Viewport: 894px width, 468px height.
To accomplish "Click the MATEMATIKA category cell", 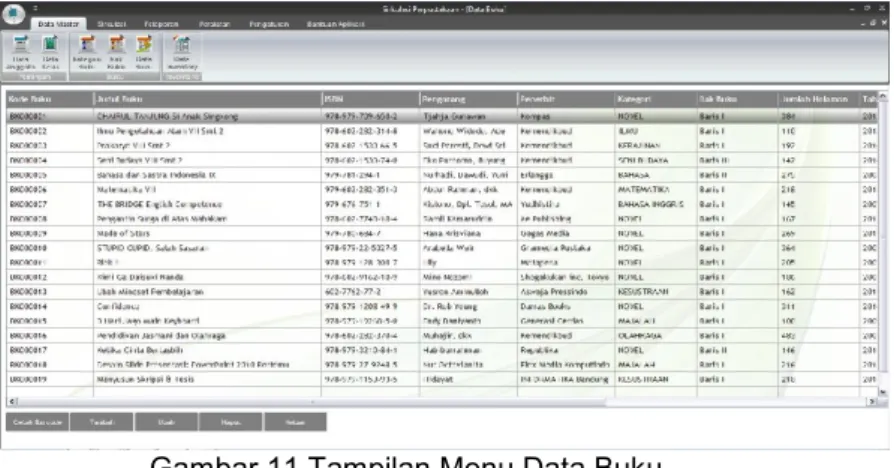I will pyautogui.click(x=656, y=189).
